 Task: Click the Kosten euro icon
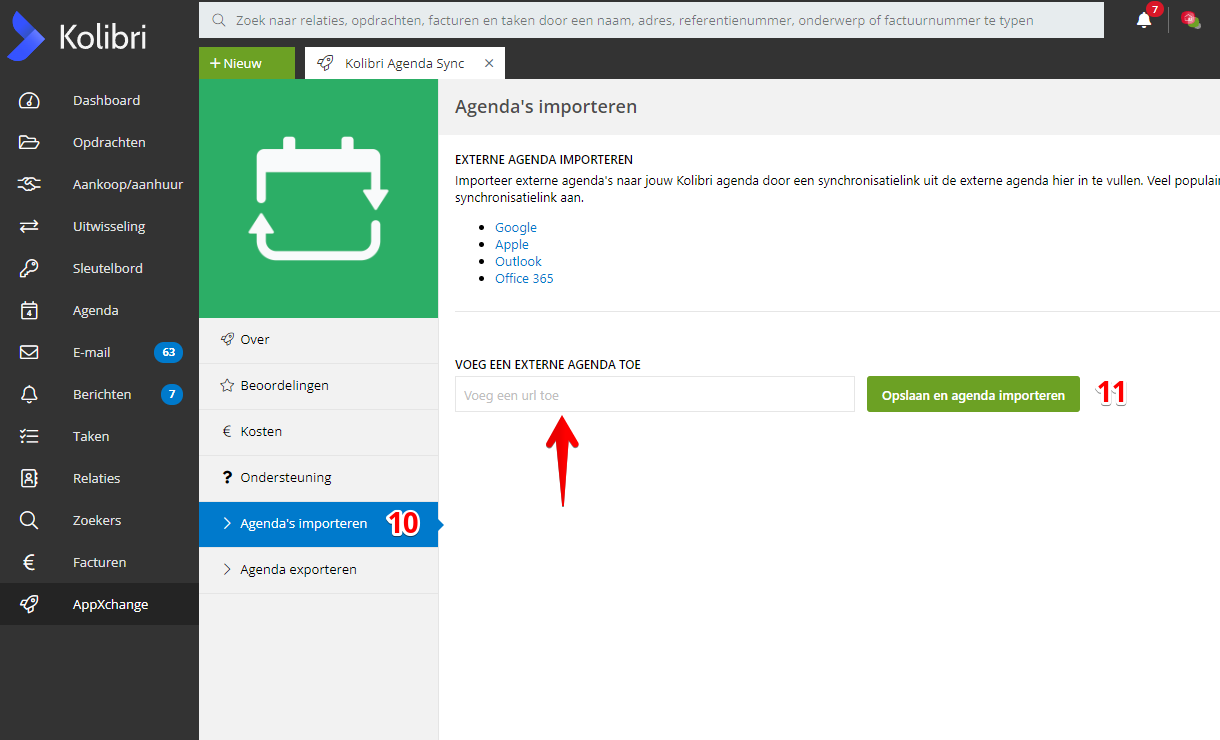[x=227, y=432]
